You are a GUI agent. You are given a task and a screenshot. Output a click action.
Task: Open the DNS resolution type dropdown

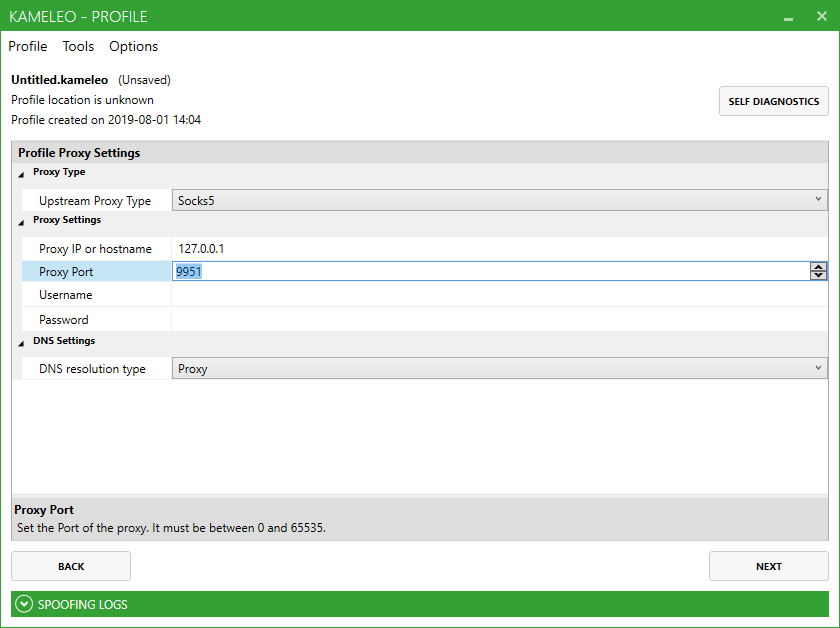(x=499, y=369)
